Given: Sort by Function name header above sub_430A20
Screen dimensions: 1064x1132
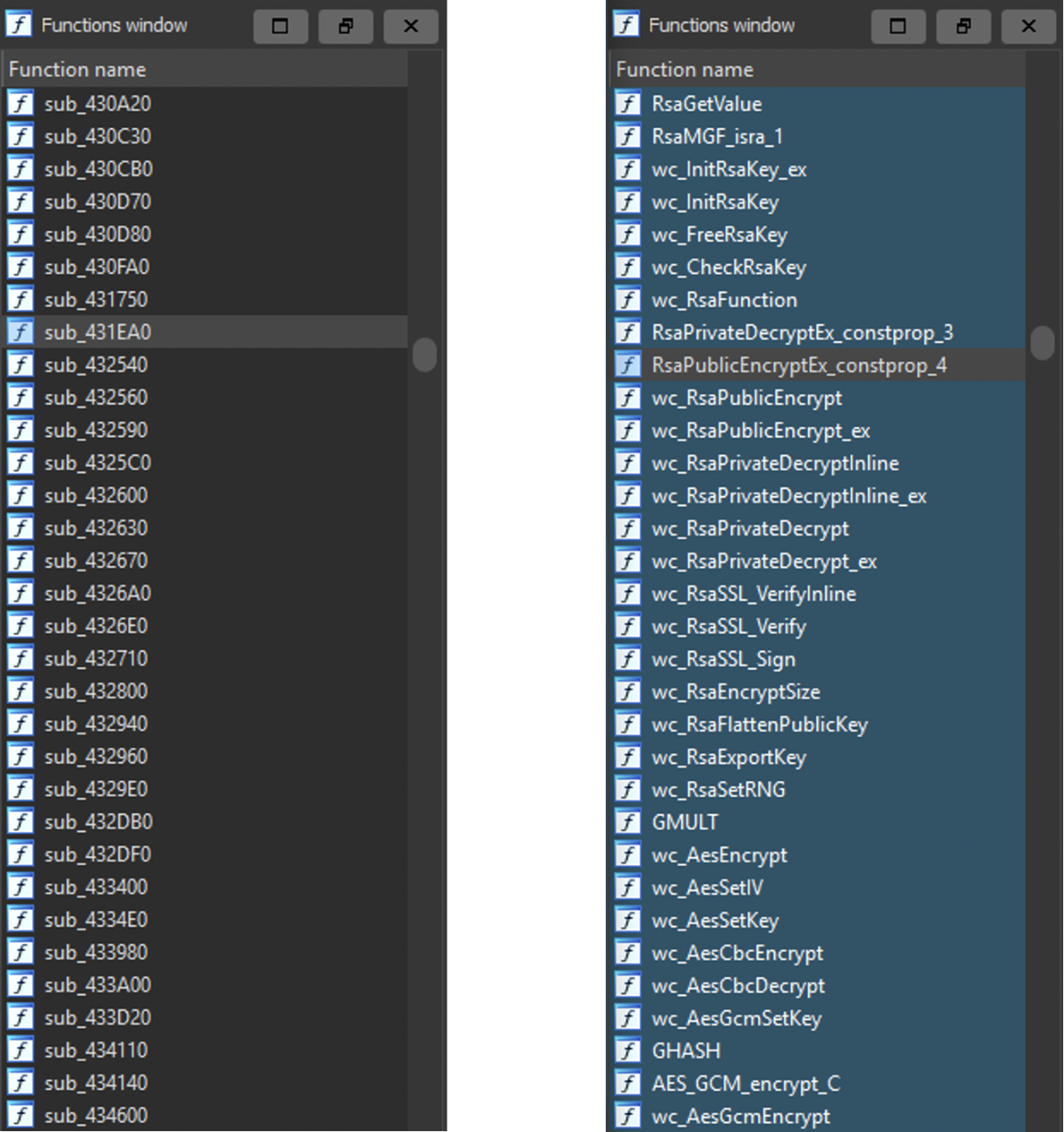Looking at the screenshot, I should [x=77, y=69].
